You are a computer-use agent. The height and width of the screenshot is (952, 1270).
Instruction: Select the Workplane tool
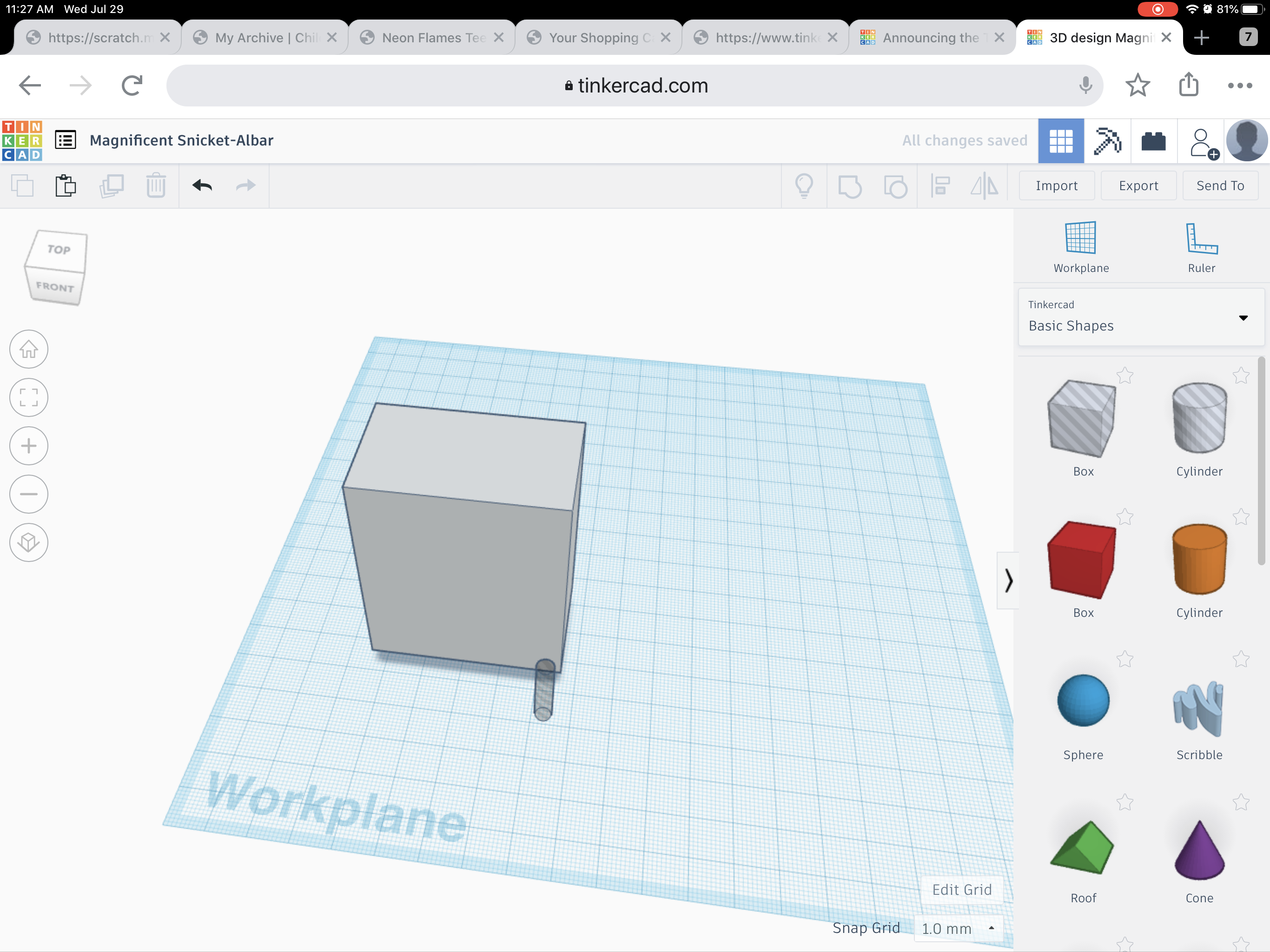coord(1081,247)
